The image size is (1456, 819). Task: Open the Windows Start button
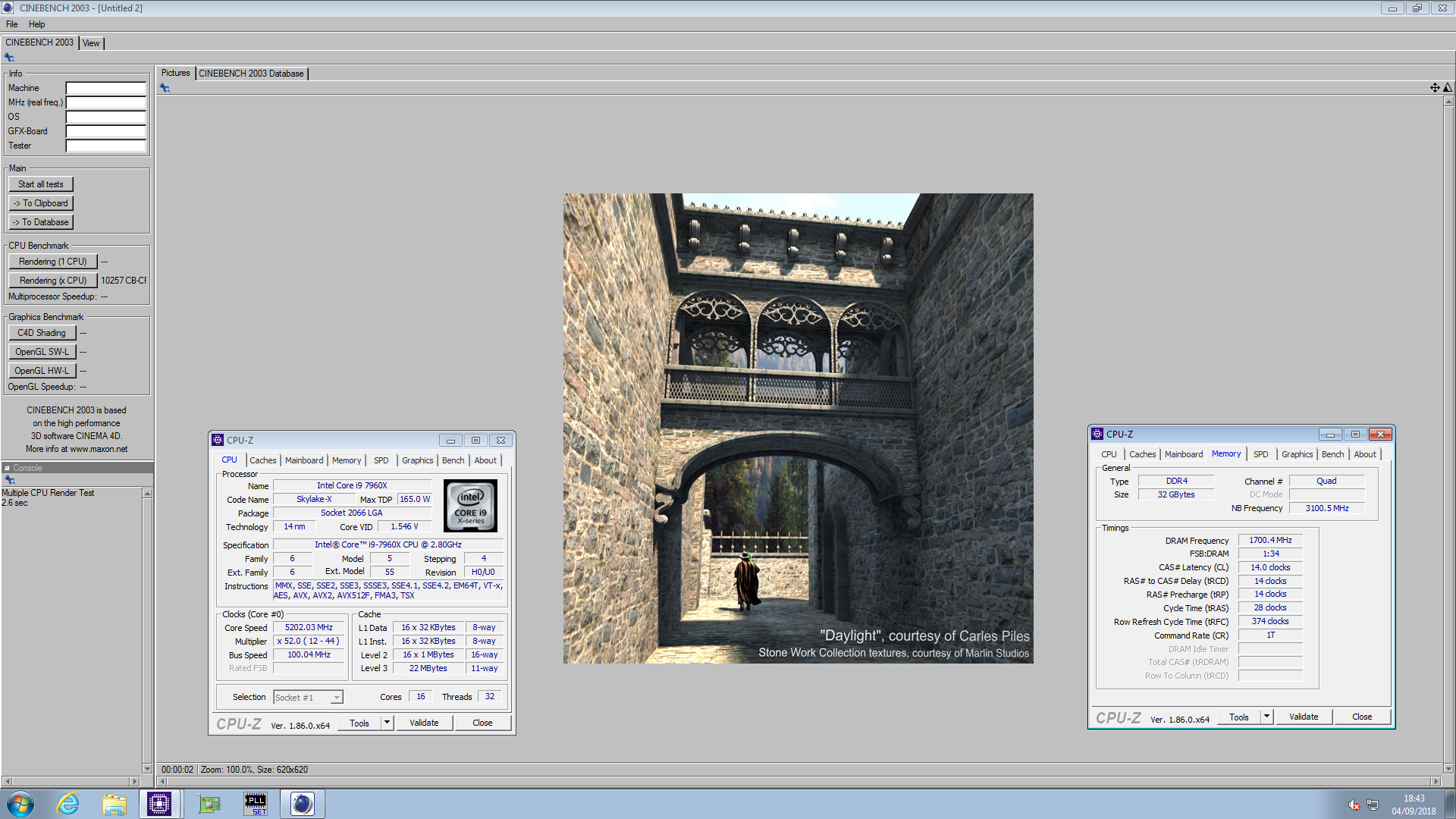coord(20,804)
